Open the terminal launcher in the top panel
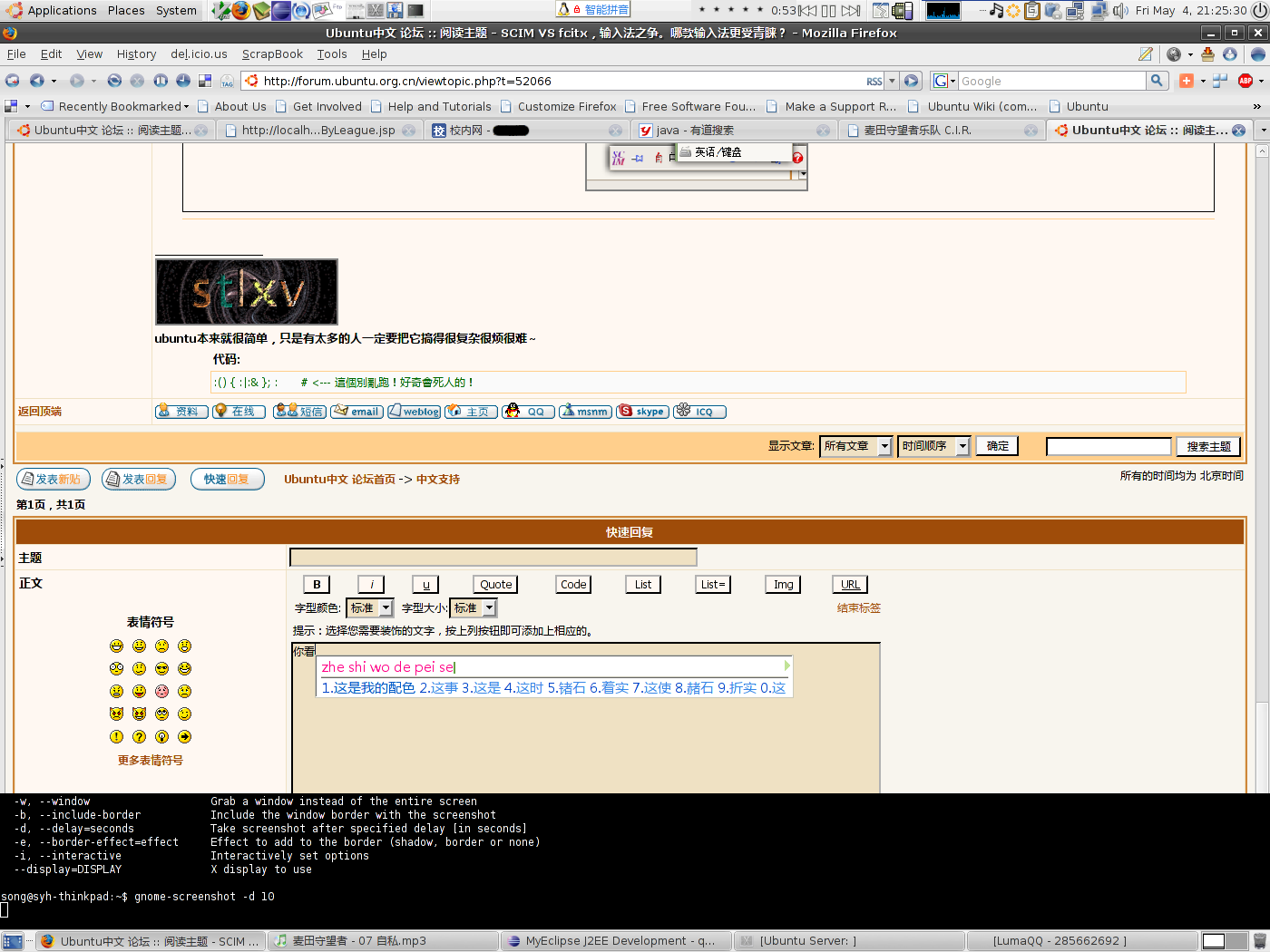Viewport: 1270px width, 952px height. coord(415,11)
